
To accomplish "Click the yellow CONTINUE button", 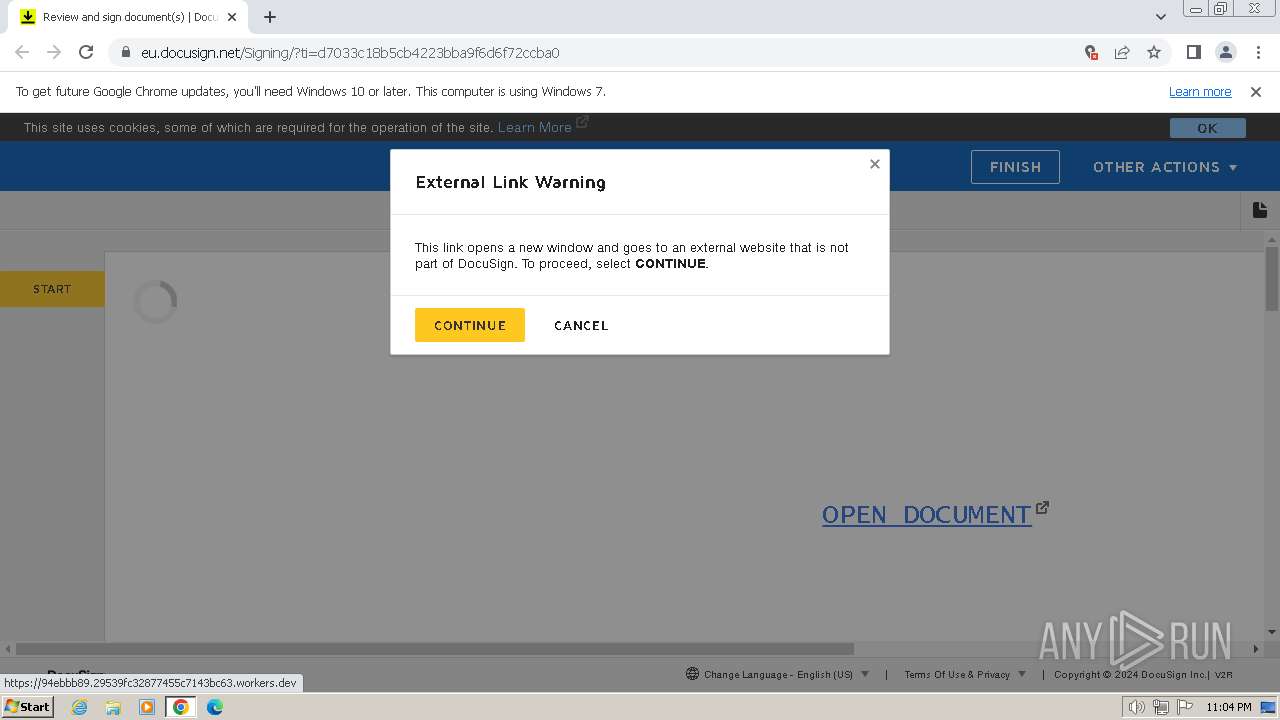I will (469, 325).
